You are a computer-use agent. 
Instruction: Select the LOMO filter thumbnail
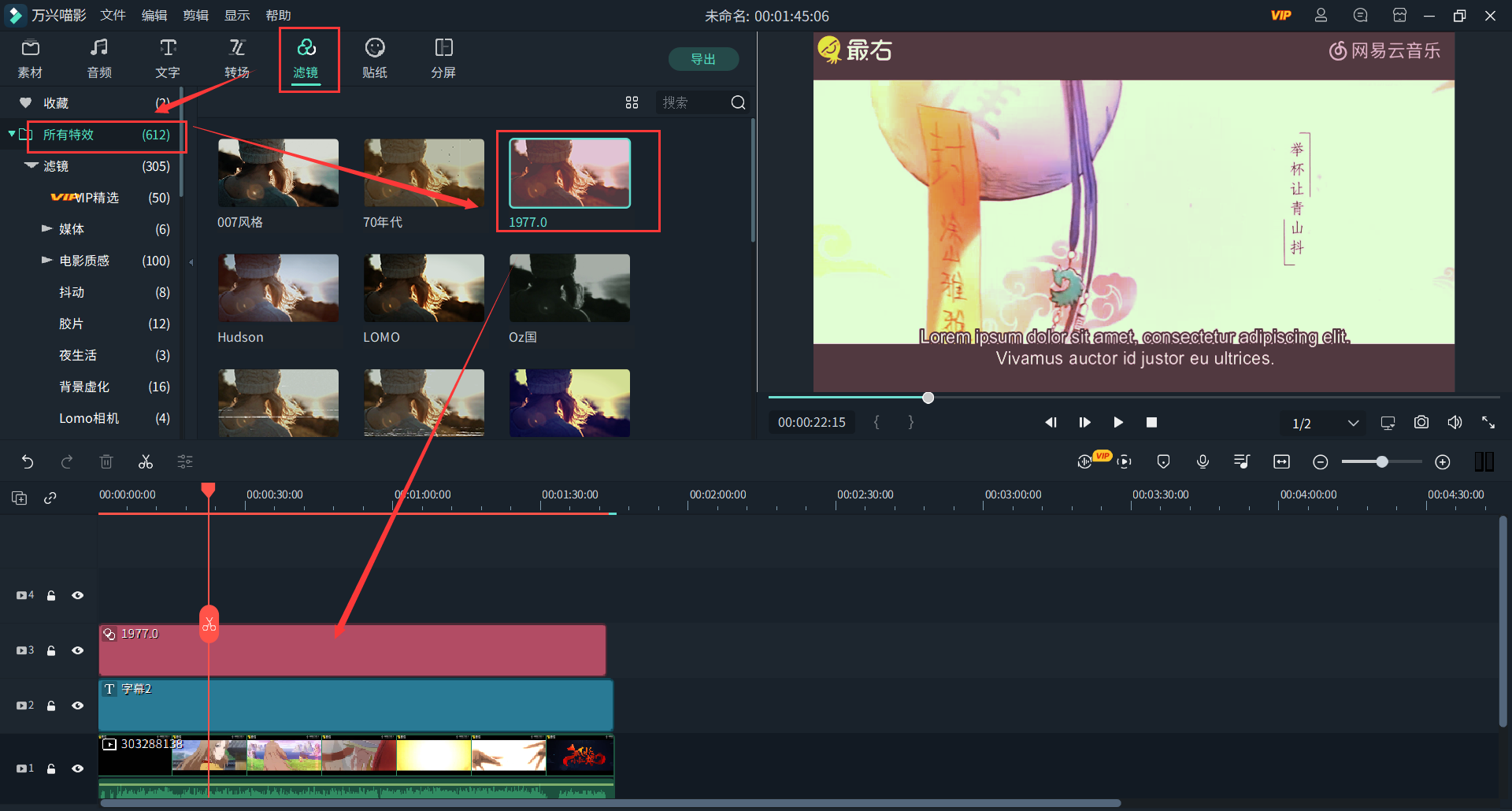424,288
